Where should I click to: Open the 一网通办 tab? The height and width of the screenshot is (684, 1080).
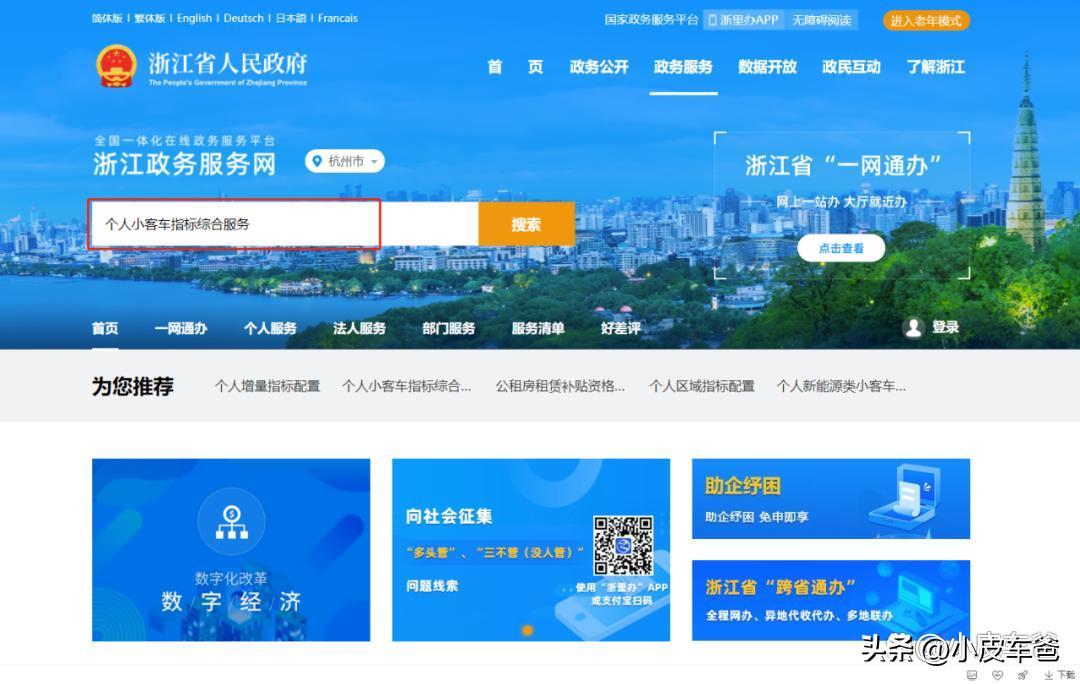point(180,327)
